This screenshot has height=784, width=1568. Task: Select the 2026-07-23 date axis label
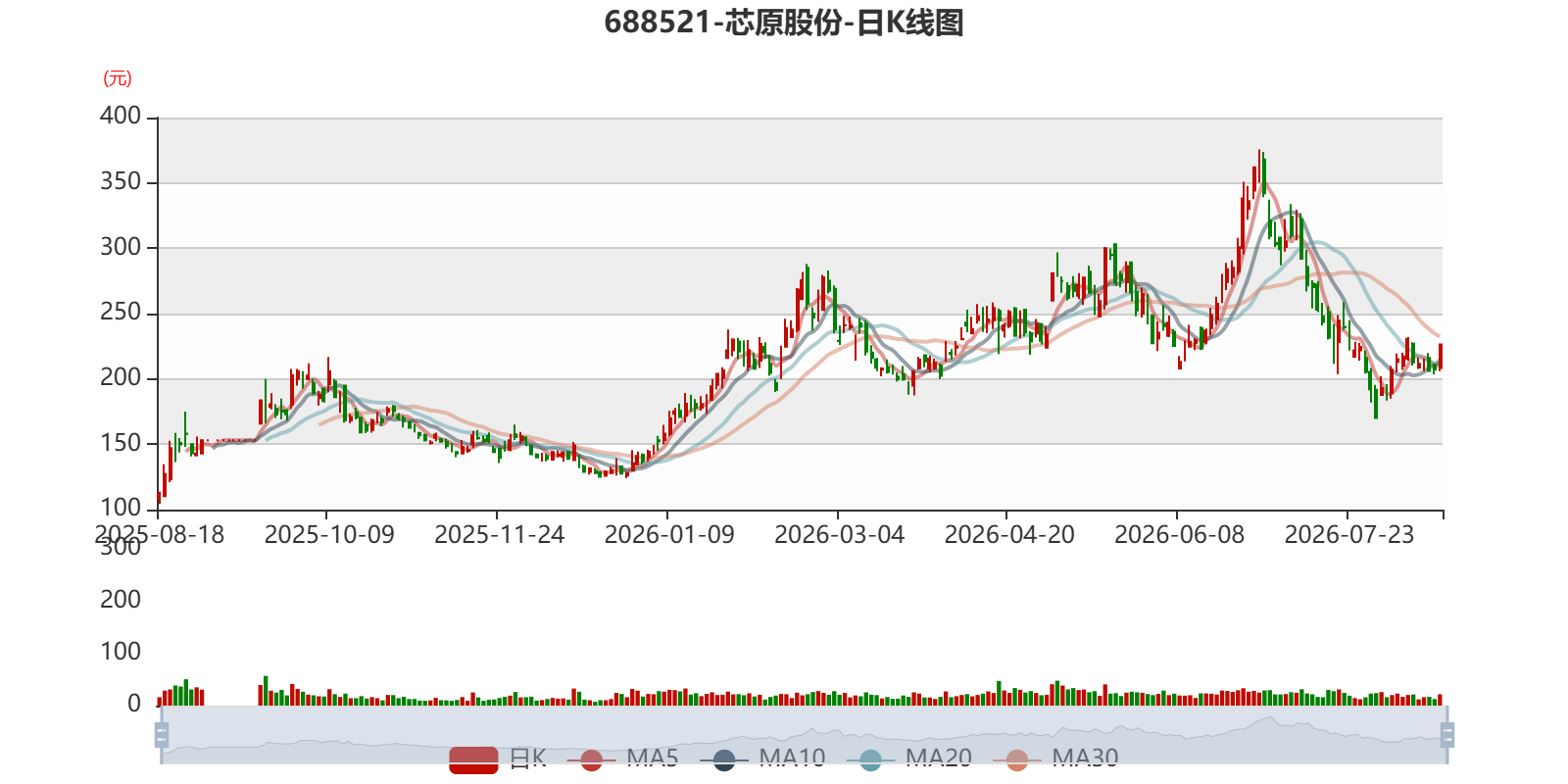click(1349, 535)
